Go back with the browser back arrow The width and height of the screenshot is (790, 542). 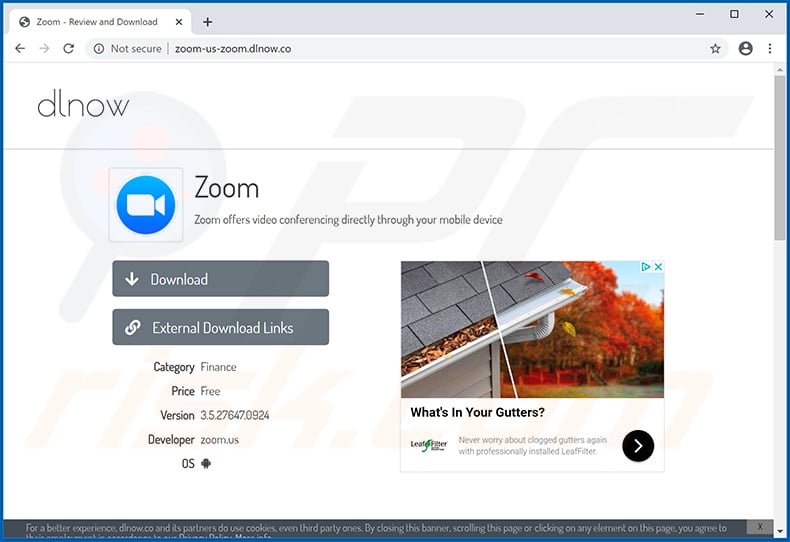coord(20,48)
